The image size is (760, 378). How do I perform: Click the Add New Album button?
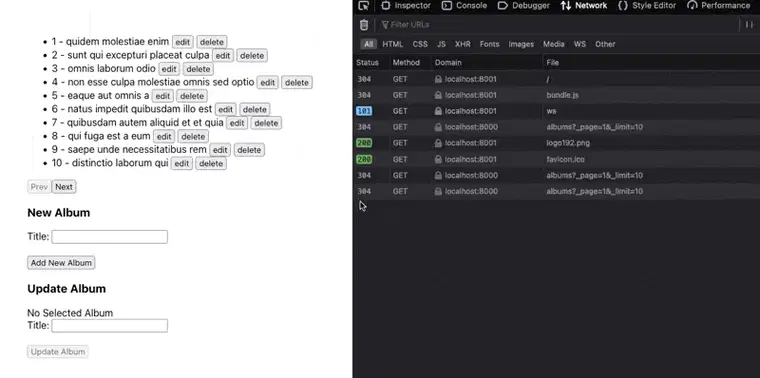(61, 263)
